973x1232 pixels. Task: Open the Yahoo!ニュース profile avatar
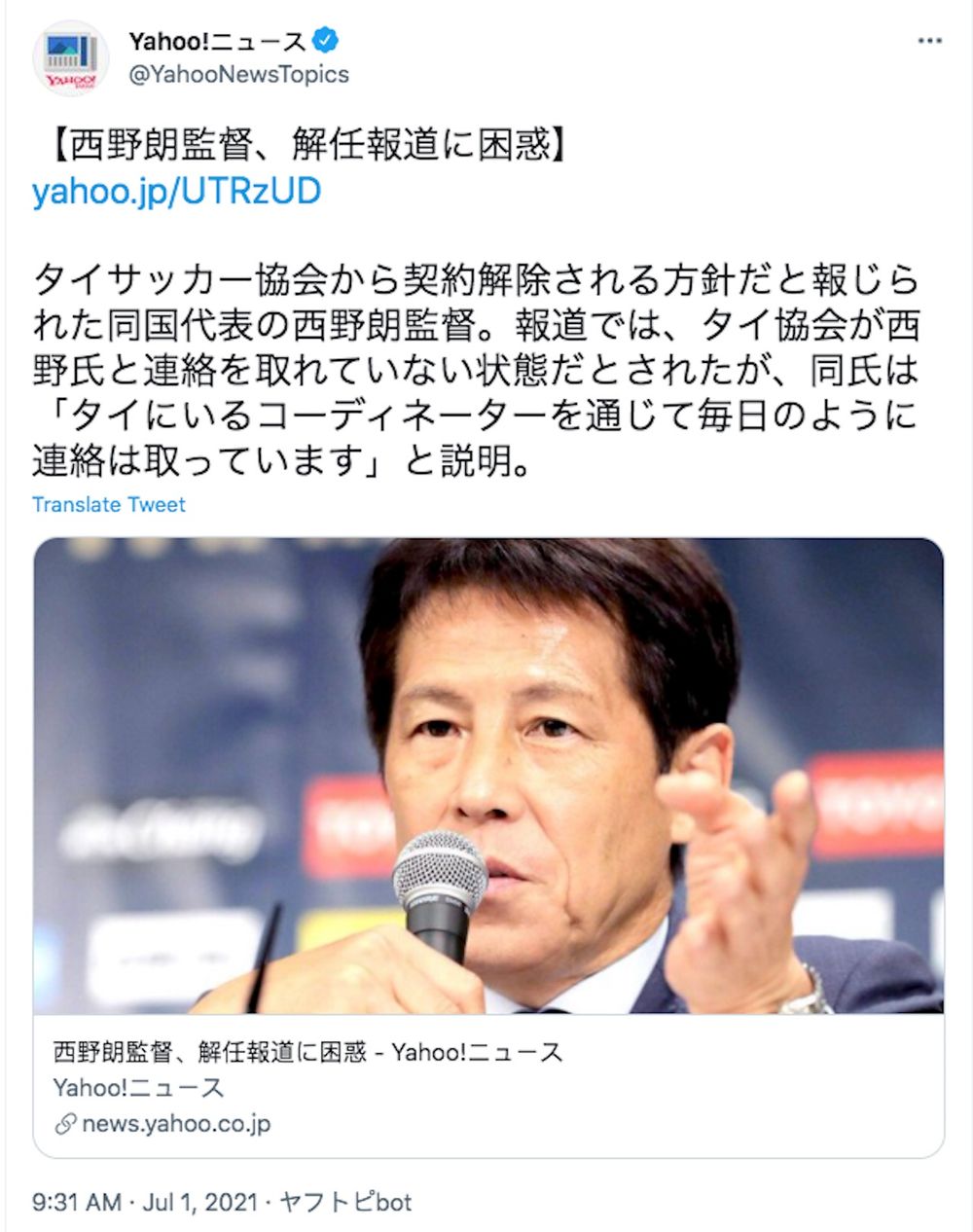point(70,57)
